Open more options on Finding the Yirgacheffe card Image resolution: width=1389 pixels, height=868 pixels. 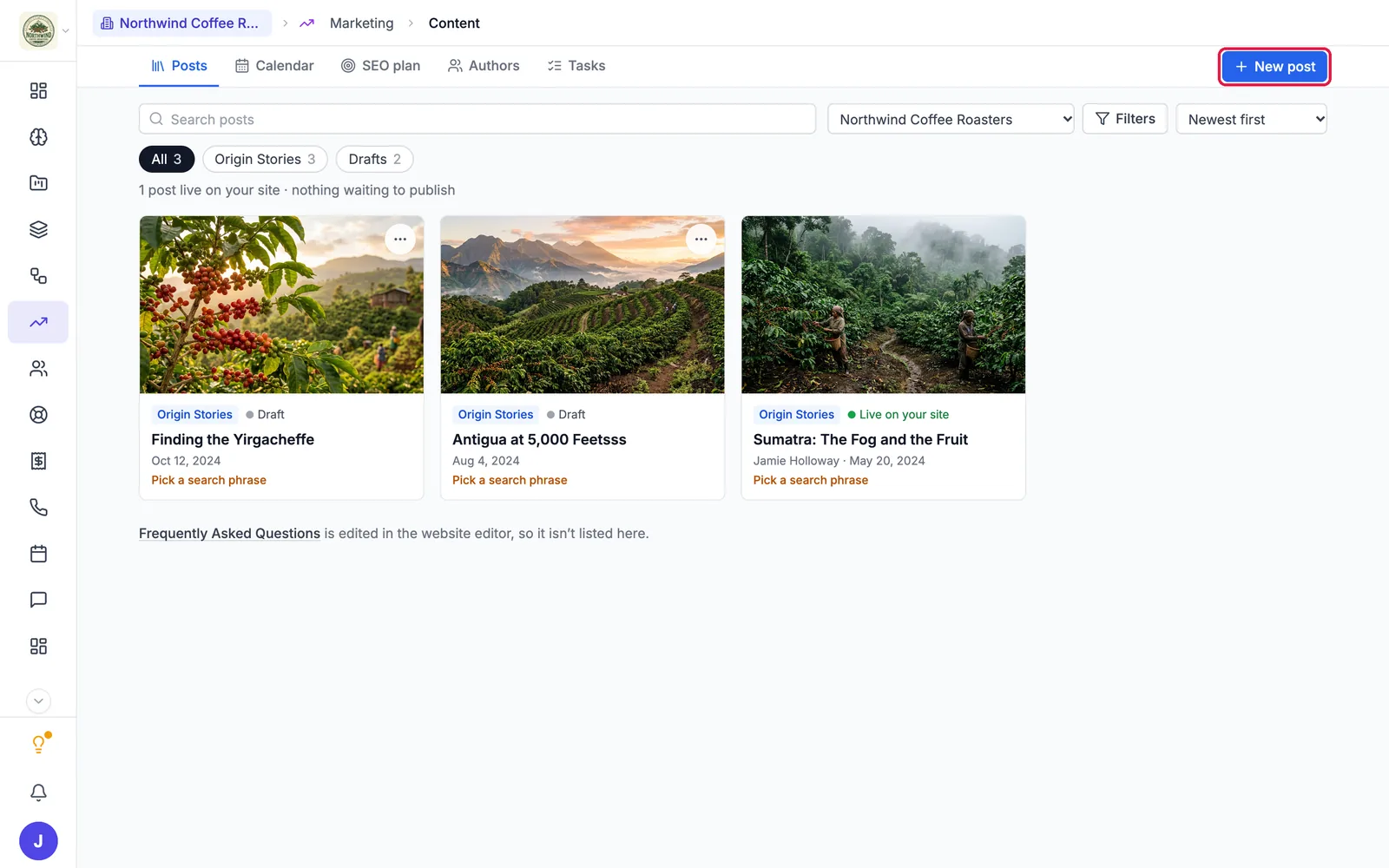coord(400,240)
